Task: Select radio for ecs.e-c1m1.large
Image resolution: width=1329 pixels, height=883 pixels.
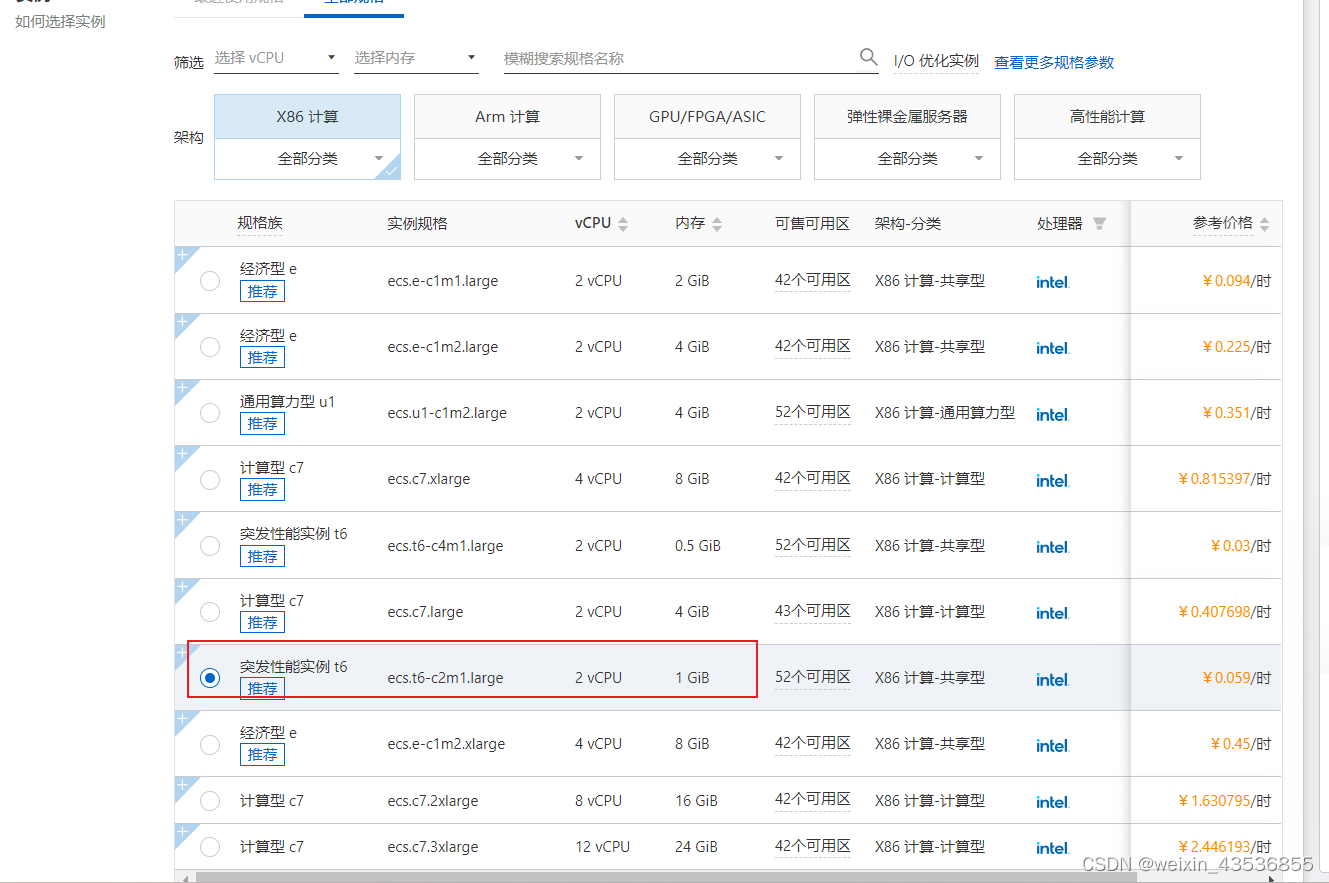Action: click(210, 281)
